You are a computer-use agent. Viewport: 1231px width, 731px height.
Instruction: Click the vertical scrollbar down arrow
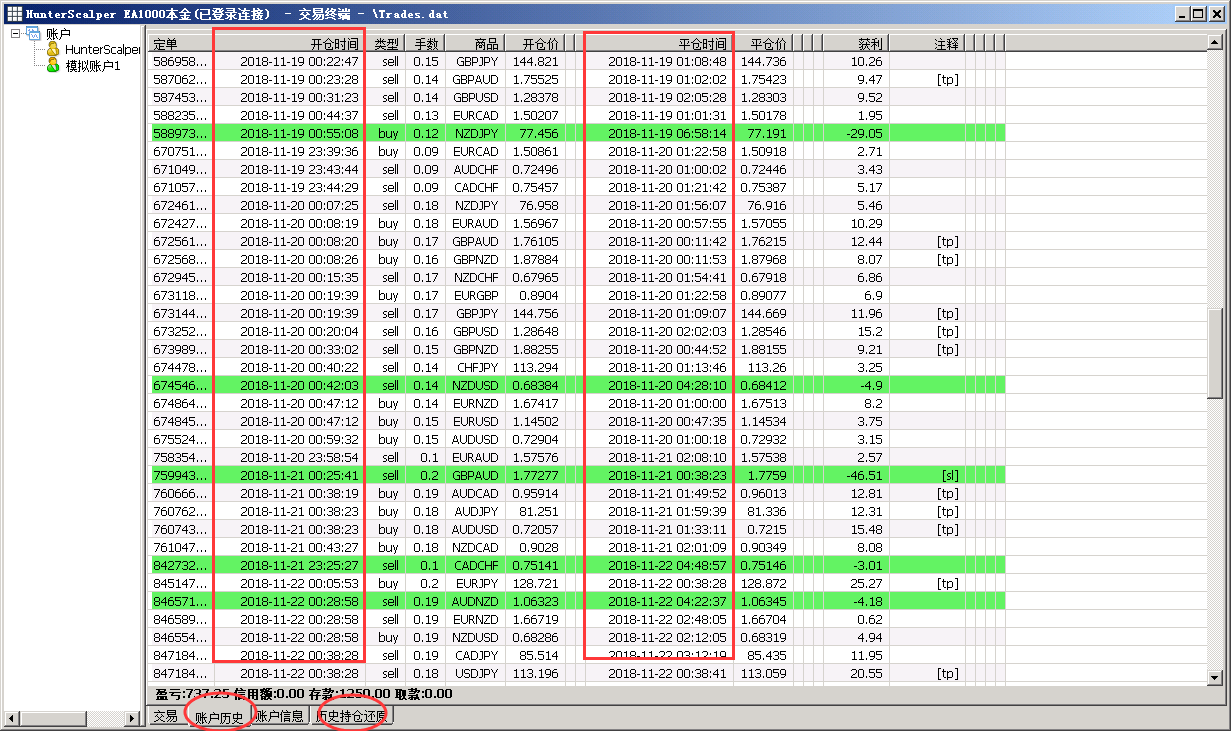1215,678
